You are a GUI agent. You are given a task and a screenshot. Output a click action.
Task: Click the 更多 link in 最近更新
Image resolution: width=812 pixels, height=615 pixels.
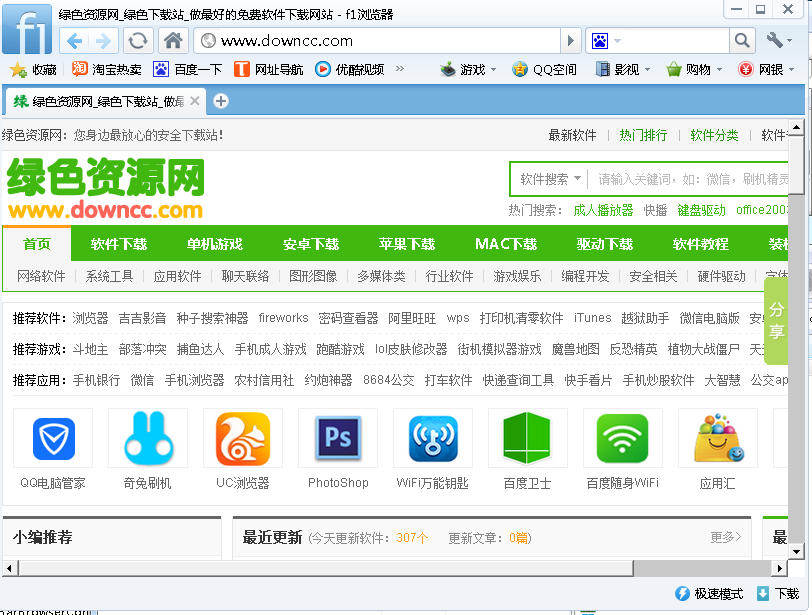pyautogui.click(x=726, y=537)
